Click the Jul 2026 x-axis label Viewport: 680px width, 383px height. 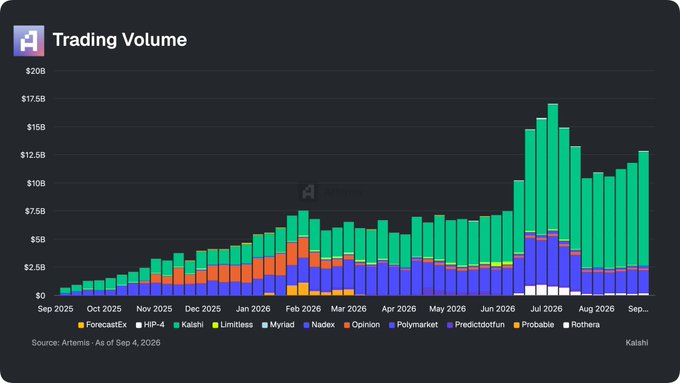coord(546,309)
